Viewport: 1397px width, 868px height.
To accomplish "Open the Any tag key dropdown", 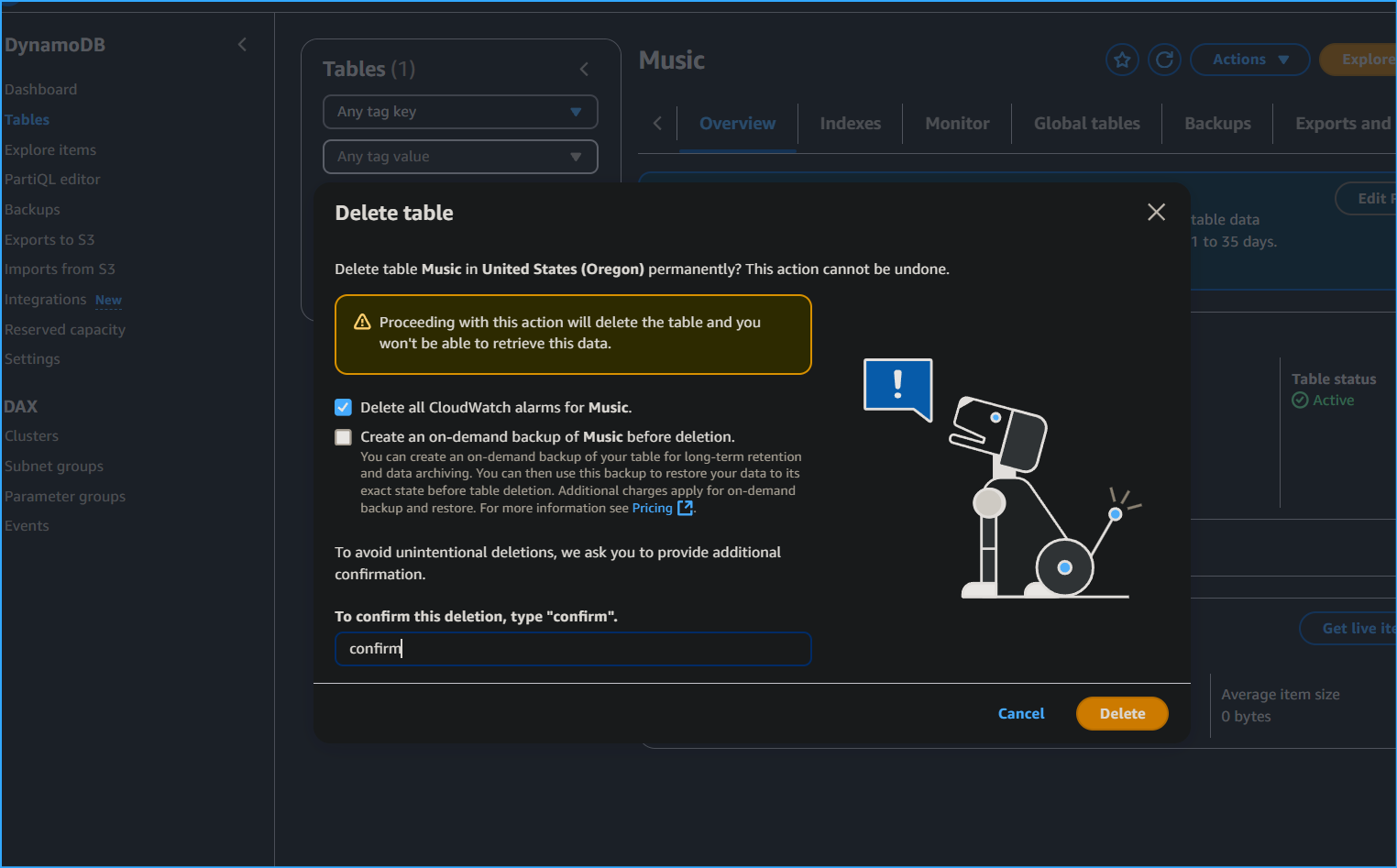I will click(460, 112).
